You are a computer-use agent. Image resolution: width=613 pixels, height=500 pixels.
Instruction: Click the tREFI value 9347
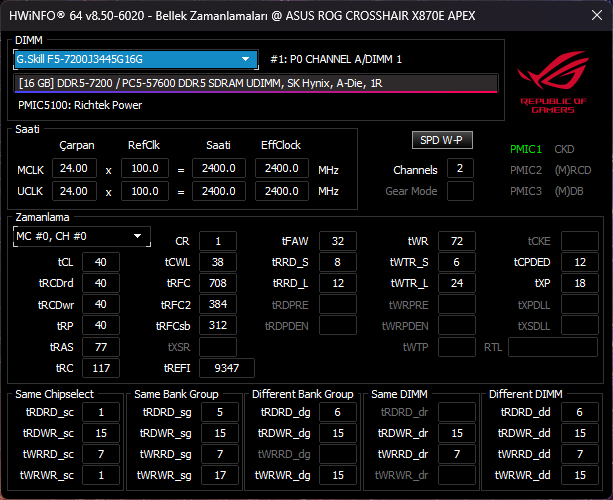coord(227,368)
